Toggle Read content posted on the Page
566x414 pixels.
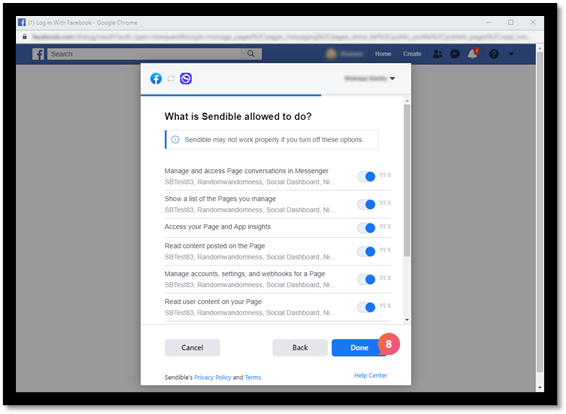[366, 251]
